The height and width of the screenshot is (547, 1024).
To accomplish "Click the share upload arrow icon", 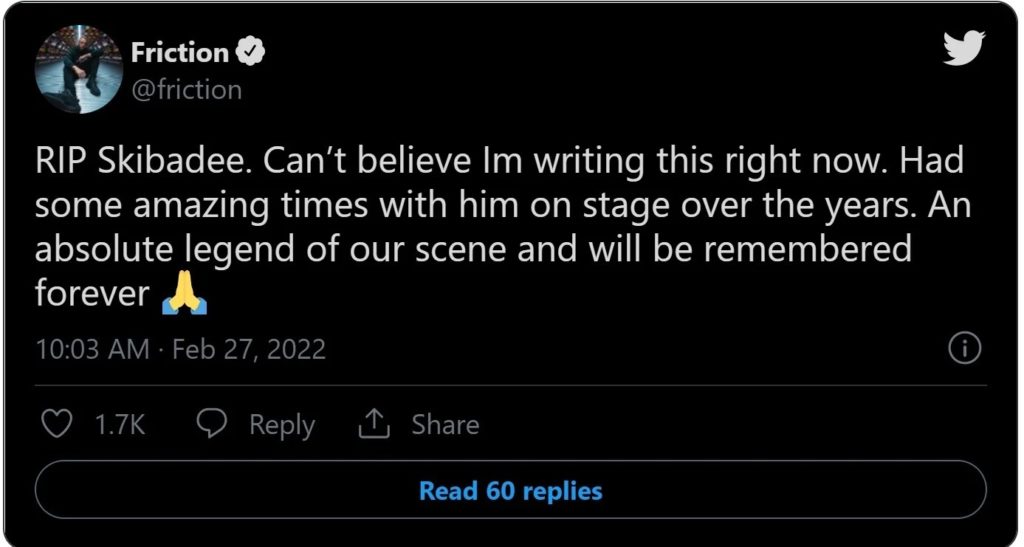I will coord(373,424).
